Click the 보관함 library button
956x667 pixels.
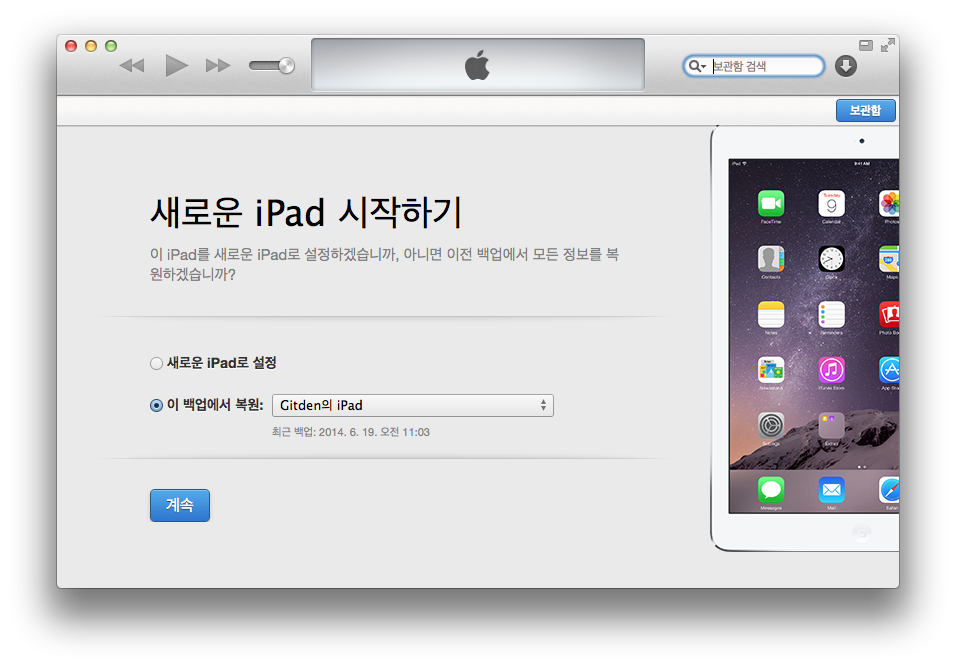pos(865,110)
